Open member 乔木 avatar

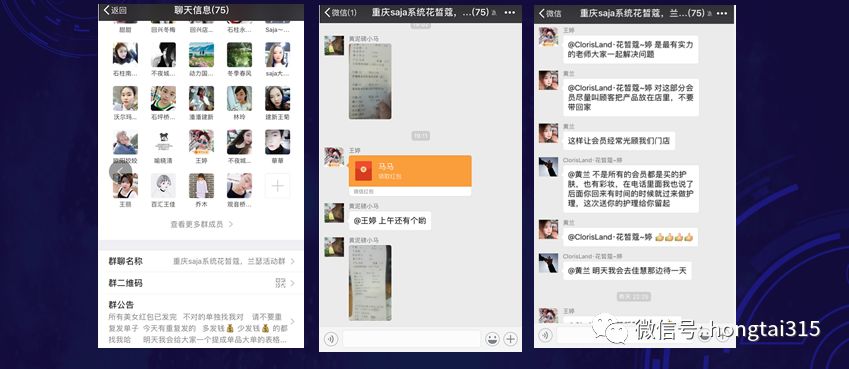pyautogui.click(x=201, y=186)
